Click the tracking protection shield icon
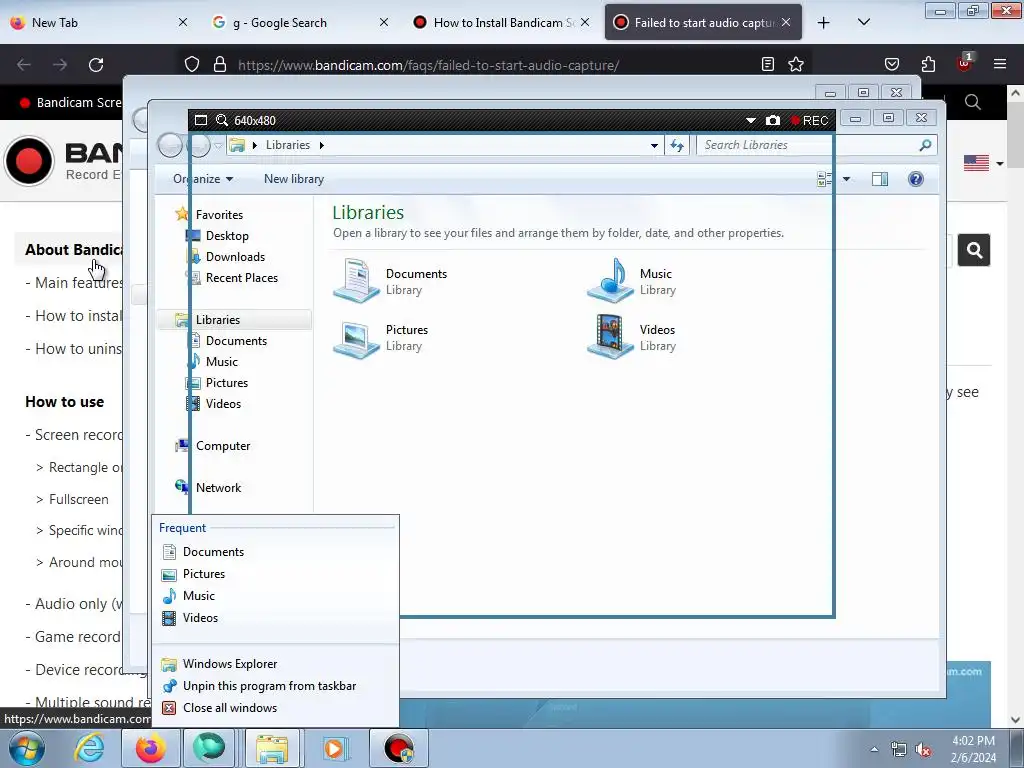Viewport: 1024px width, 768px height. tap(191, 65)
